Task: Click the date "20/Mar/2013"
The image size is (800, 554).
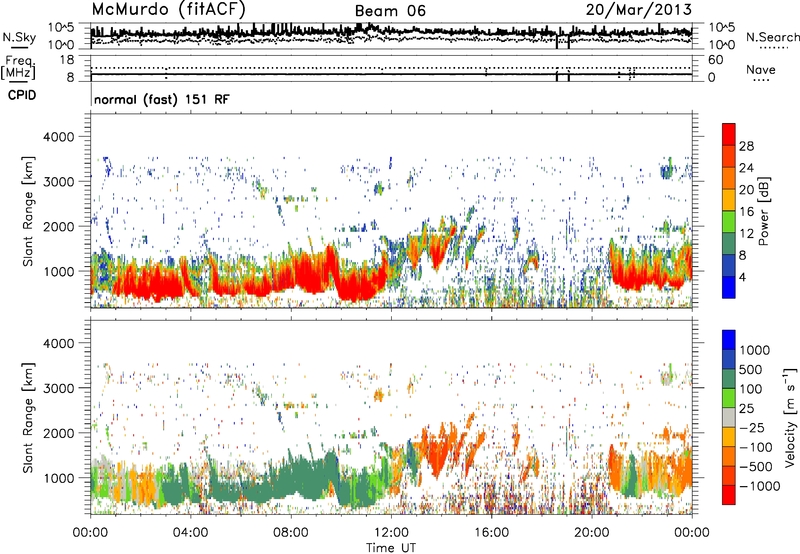Action: tap(639, 10)
